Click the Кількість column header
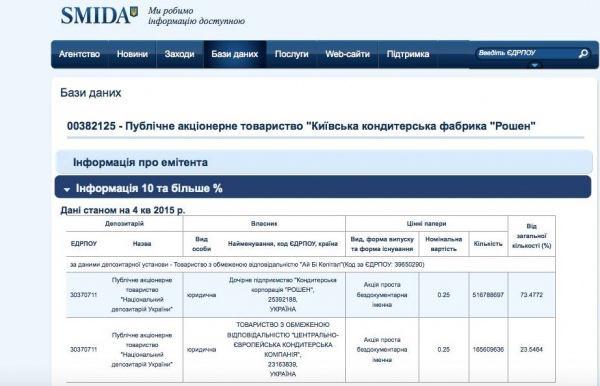The image size is (600, 386). point(488,244)
